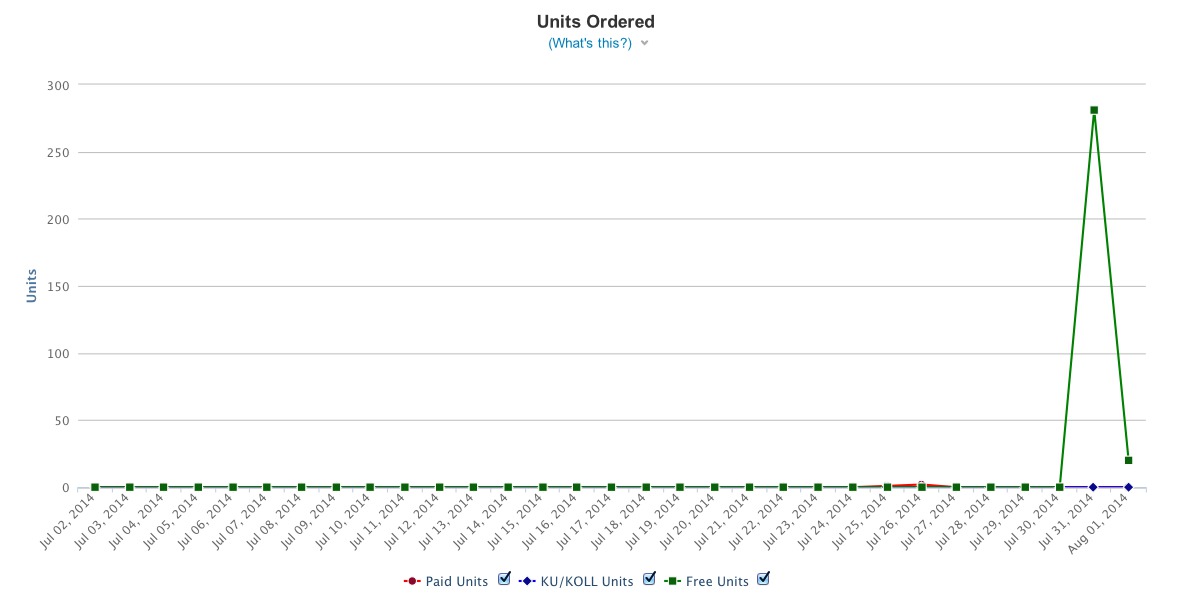Click the red Paid Units legend marker

point(412,581)
